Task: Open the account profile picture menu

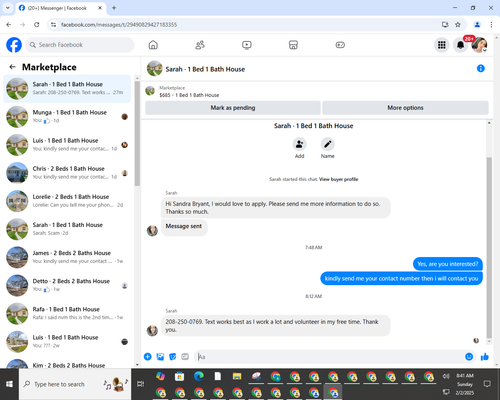Action: 479,45
